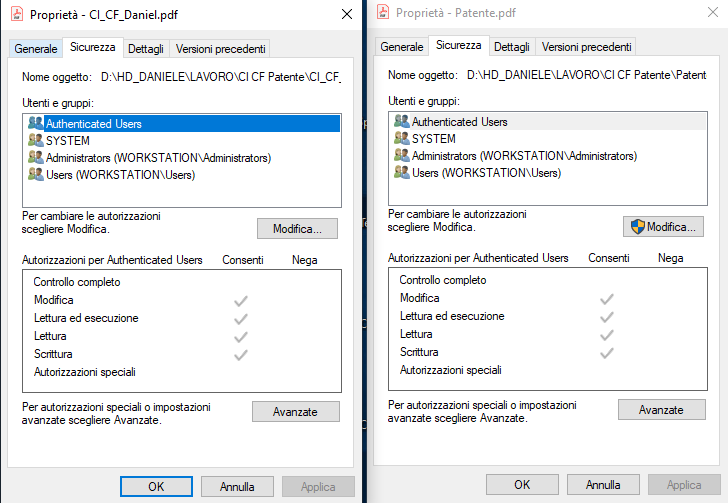Switch to Dettagli tab in Patente.pdf properties
This screenshot has height=503, width=728.
512,47
